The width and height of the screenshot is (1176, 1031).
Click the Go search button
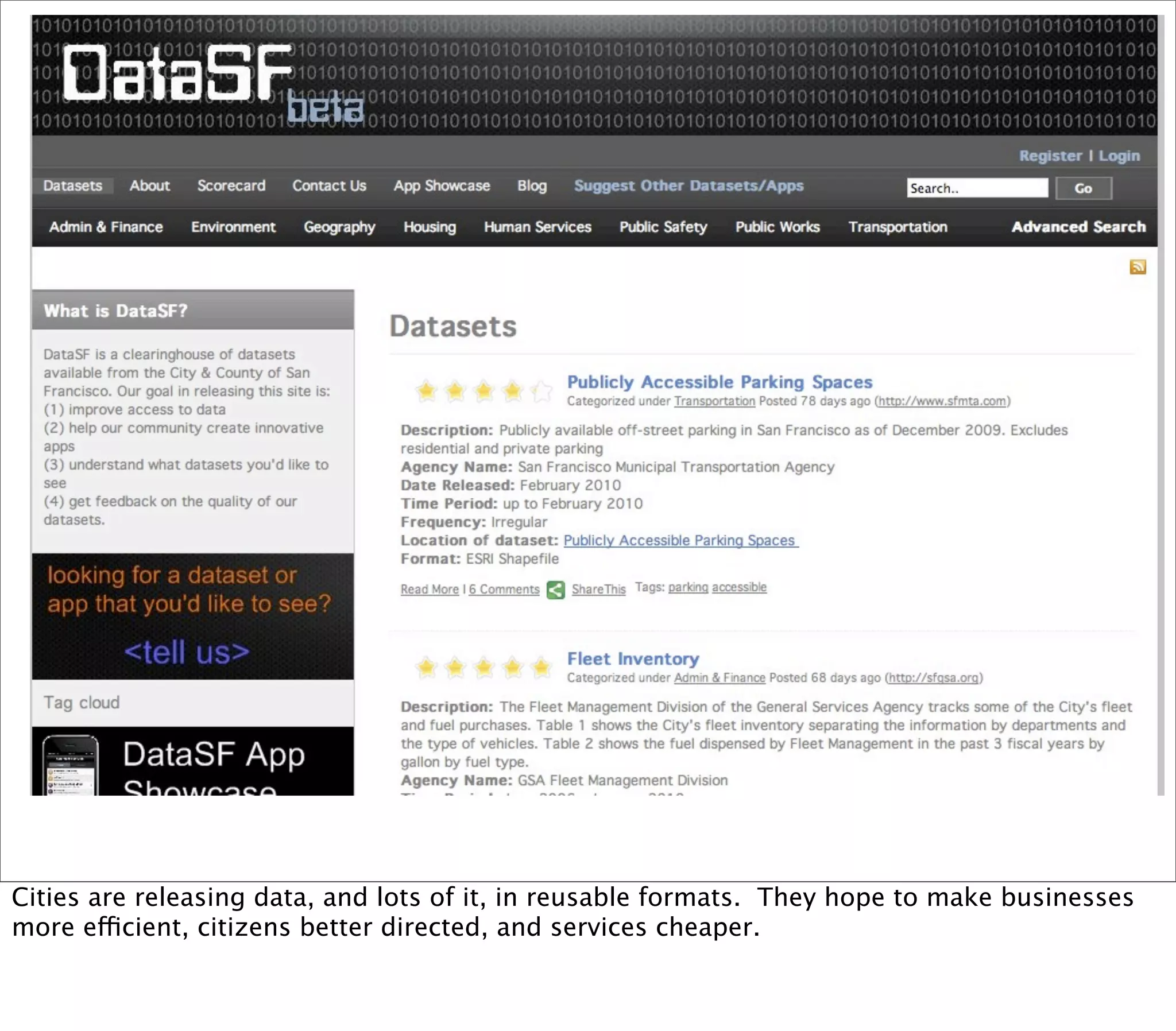tap(1083, 189)
